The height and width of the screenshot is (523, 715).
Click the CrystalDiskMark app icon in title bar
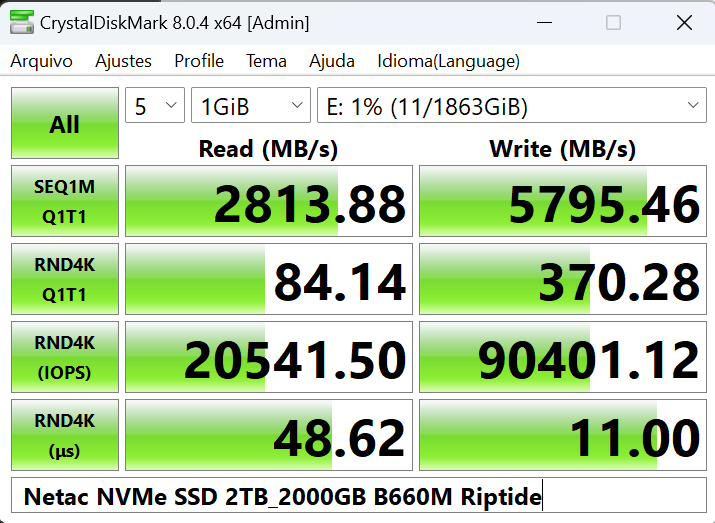pyautogui.click(x=21, y=22)
